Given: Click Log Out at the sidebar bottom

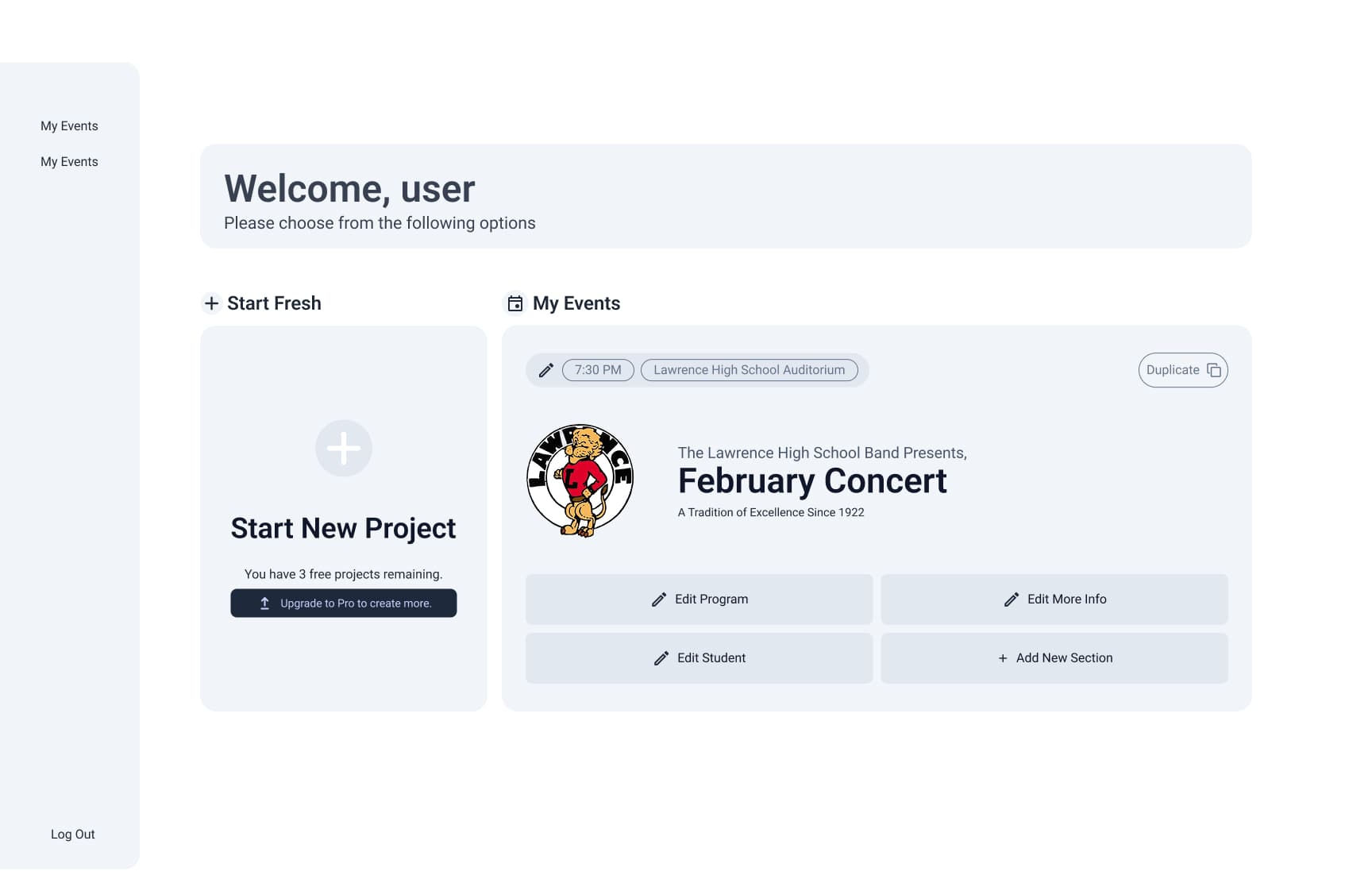Looking at the screenshot, I should (x=72, y=834).
